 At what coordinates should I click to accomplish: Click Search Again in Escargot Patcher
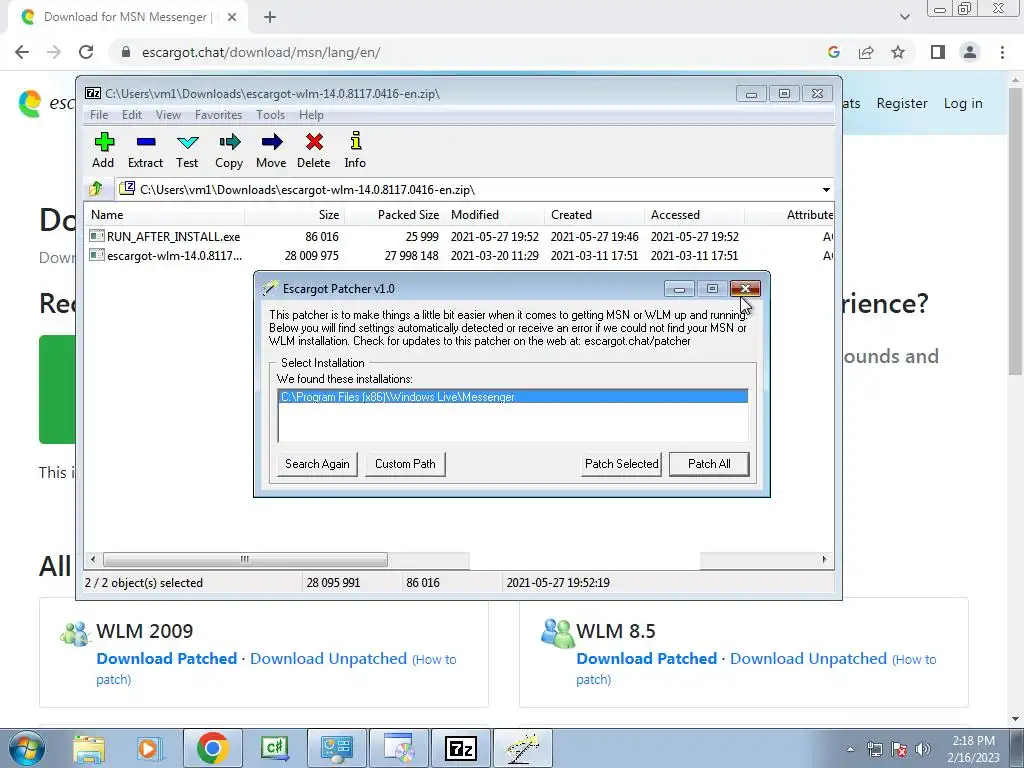click(x=317, y=464)
